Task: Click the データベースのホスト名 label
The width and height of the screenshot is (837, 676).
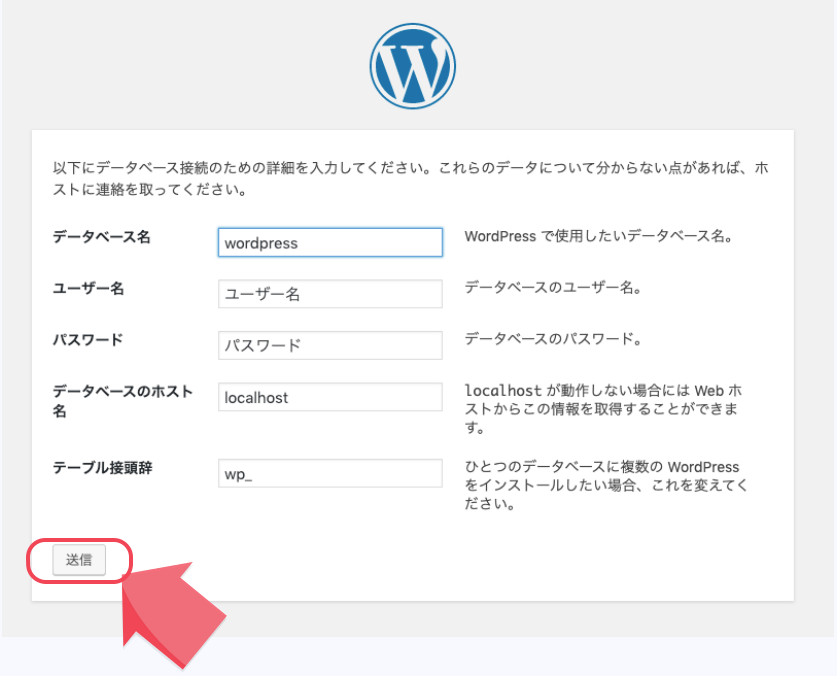Action: (123, 401)
